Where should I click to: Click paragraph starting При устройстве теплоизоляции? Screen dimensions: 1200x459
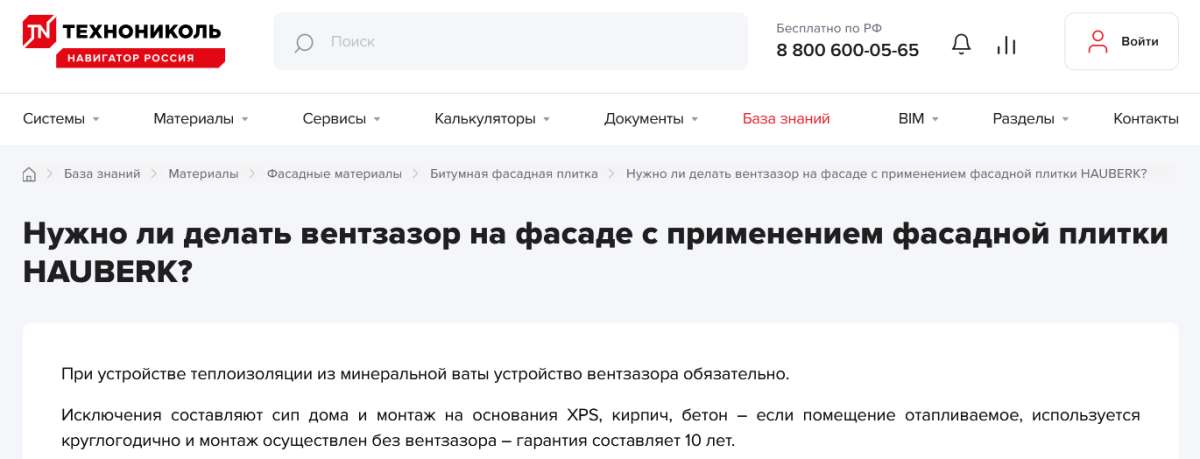pyautogui.click(x=425, y=375)
